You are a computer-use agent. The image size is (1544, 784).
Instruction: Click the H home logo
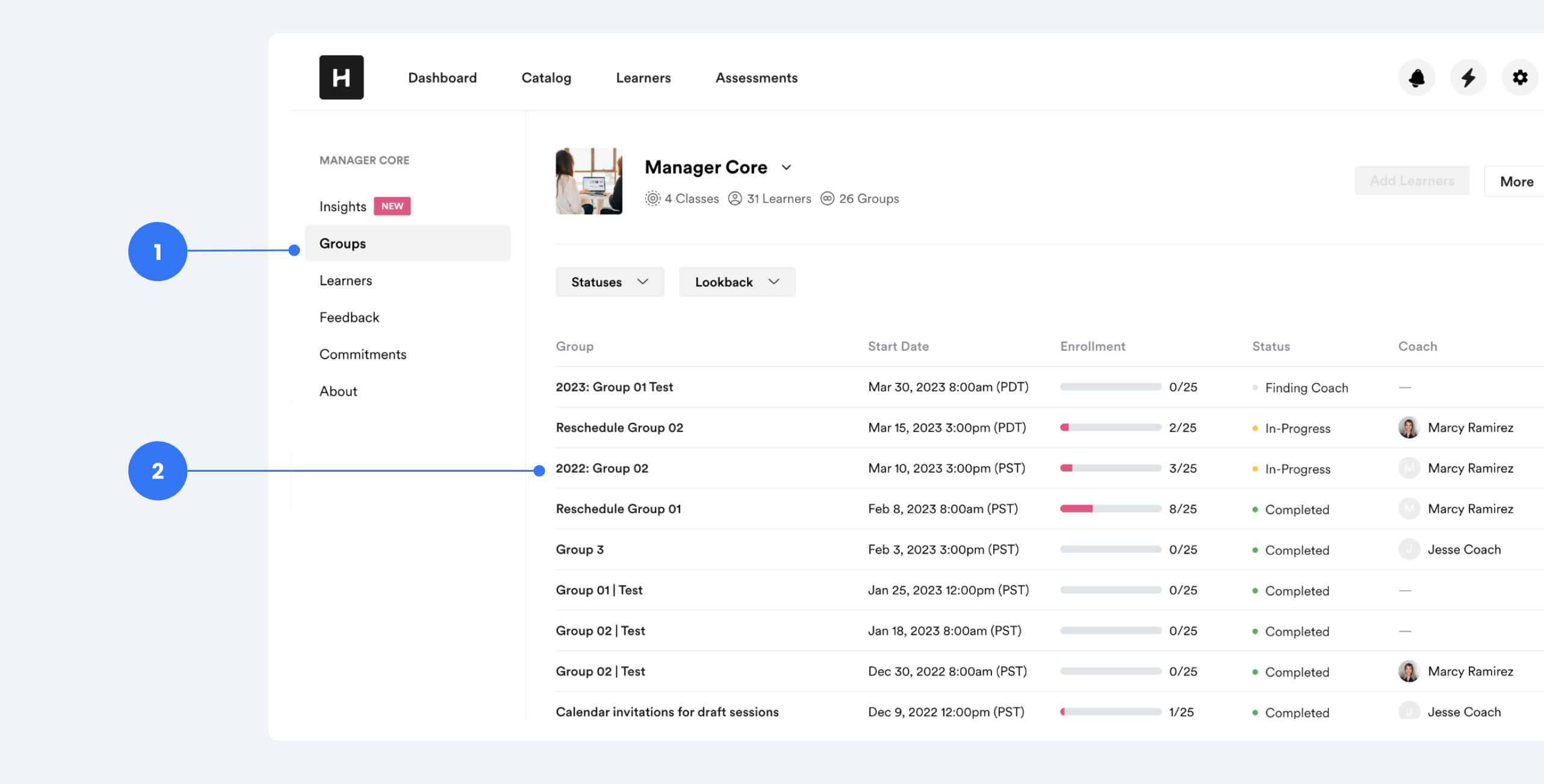point(341,77)
